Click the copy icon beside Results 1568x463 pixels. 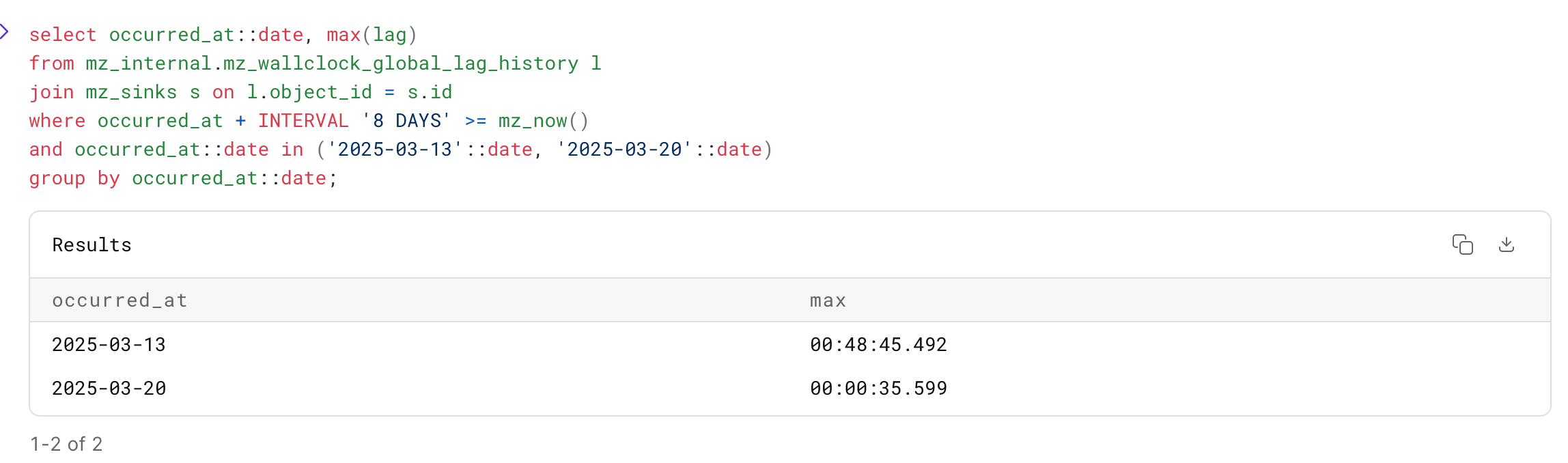click(1463, 244)
